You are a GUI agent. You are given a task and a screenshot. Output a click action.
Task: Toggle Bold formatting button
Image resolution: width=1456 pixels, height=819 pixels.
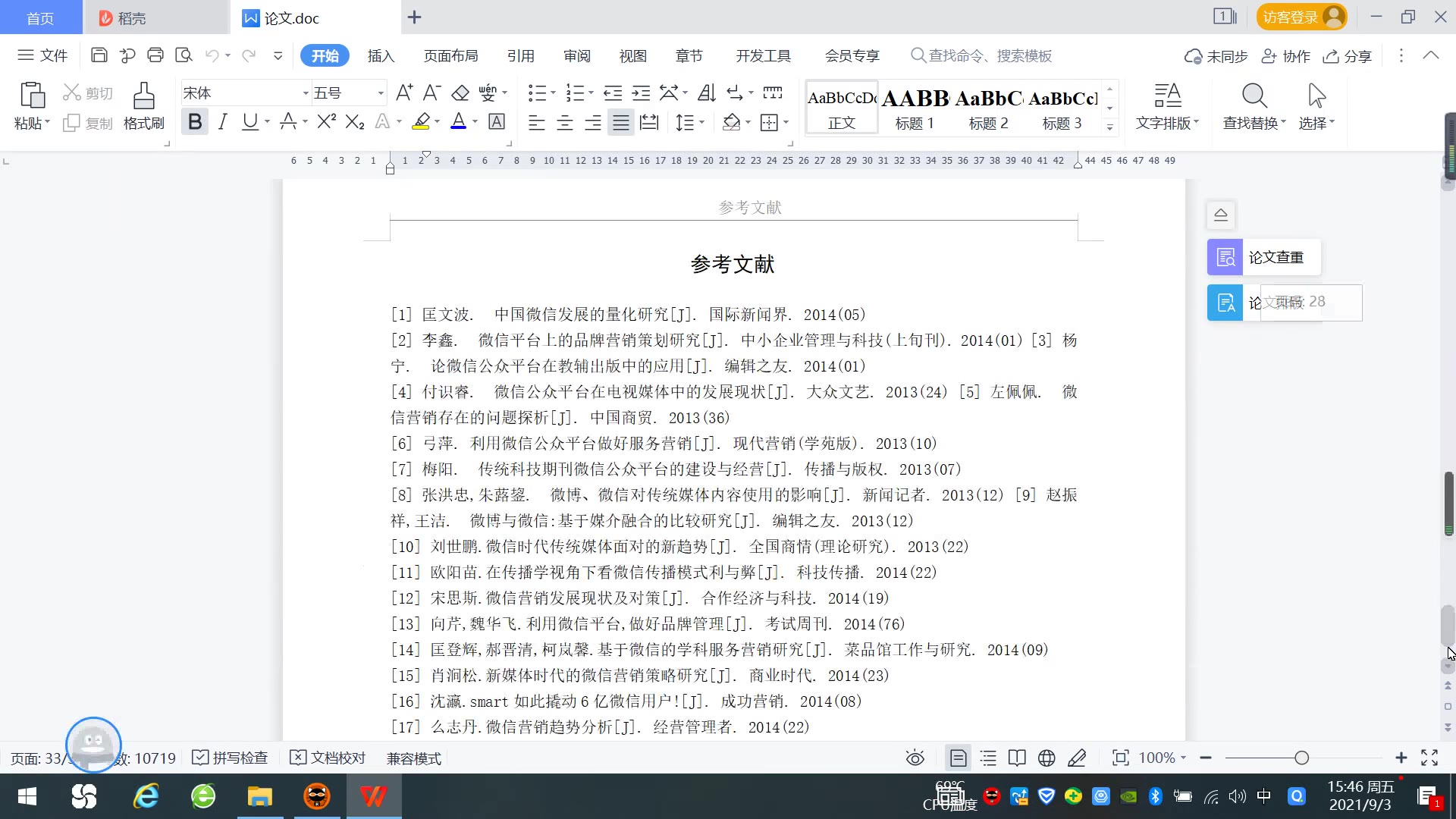[x=195, y=121]
